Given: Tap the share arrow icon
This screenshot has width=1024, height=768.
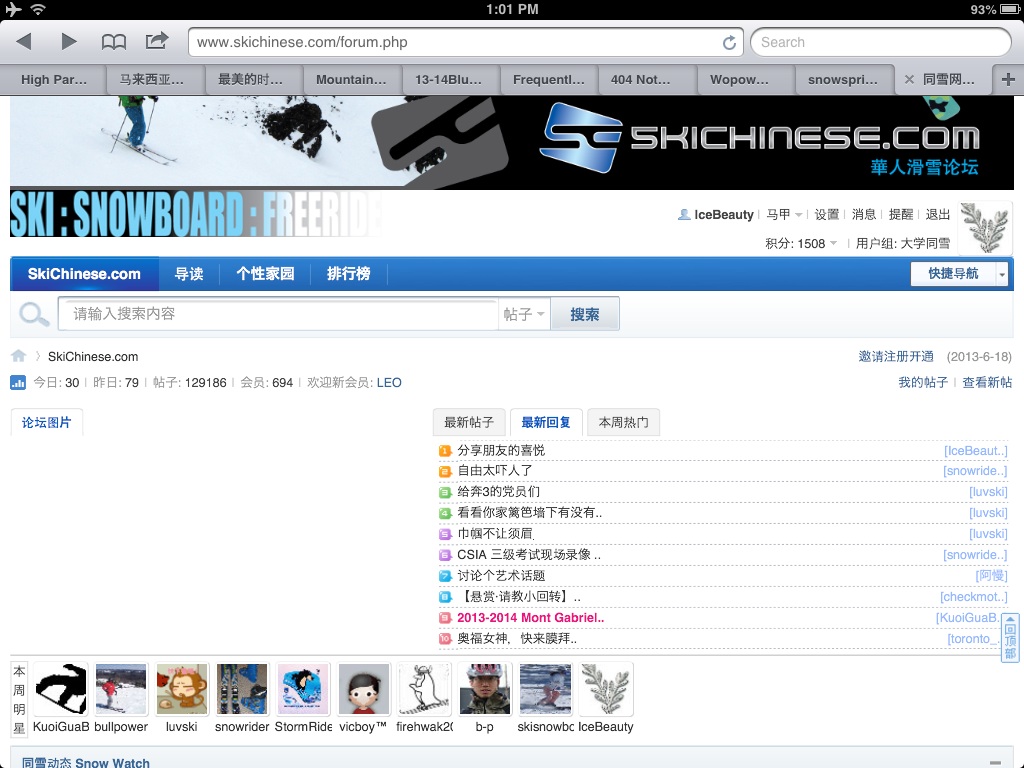Looking at the screenshot, I should tap(157, 41).
